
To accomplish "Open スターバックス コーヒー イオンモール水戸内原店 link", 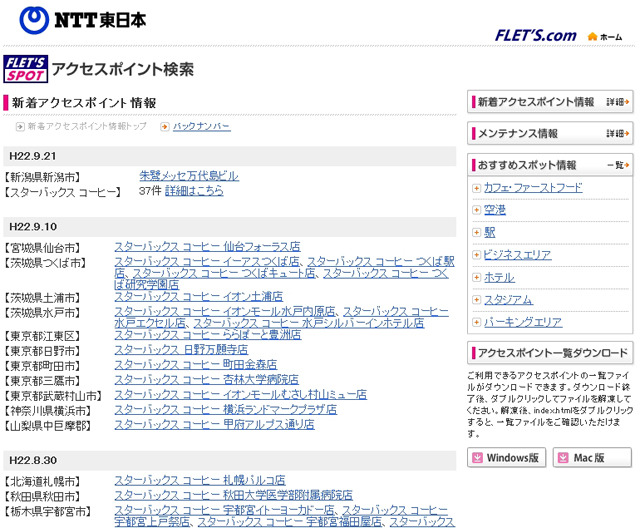I will tap(225, 312).
